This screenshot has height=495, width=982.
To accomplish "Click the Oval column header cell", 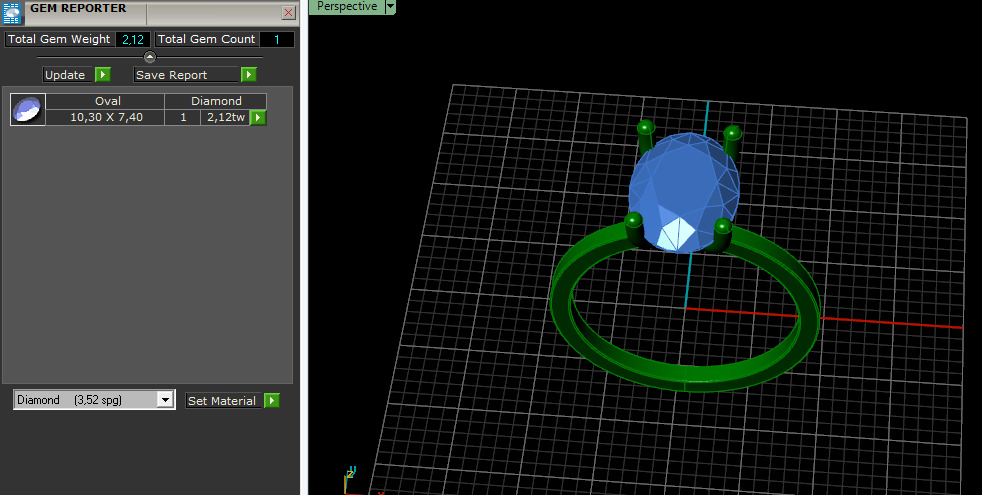I will click(x=105, y=101).
